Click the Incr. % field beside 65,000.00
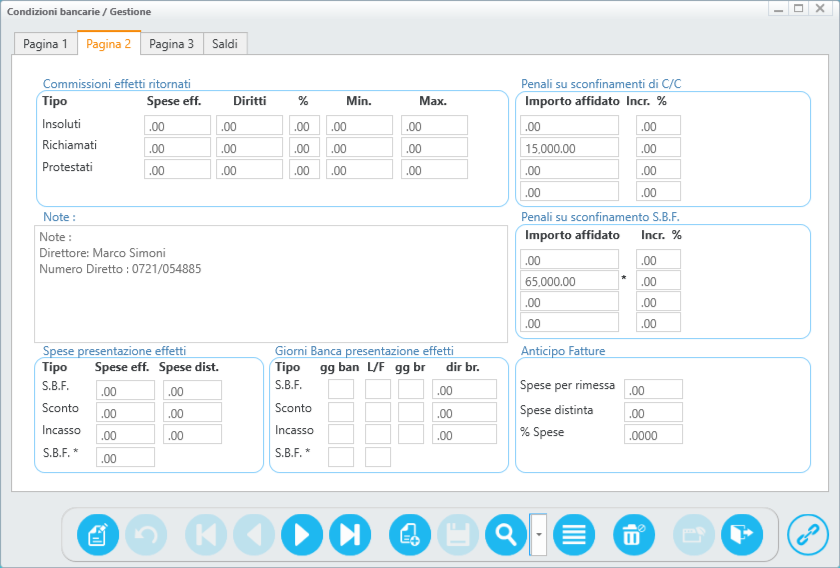 [658, 280]
